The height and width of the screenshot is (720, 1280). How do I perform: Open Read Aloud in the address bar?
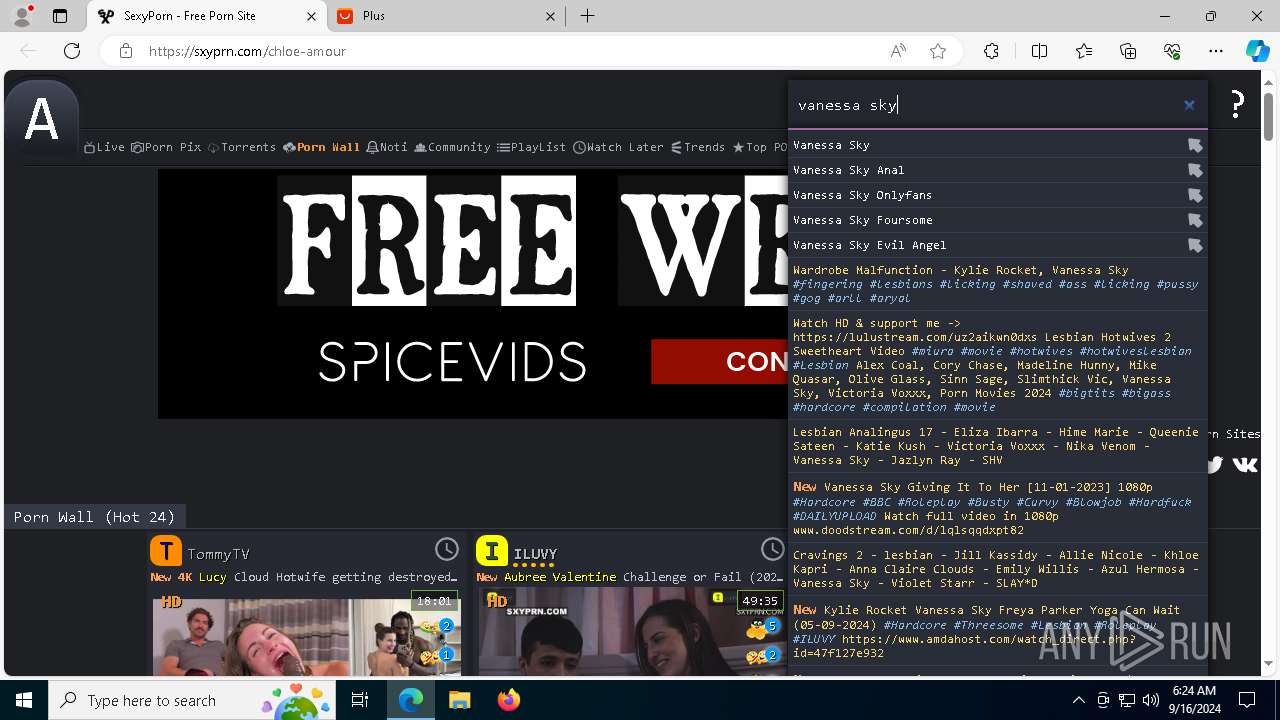pyautogui.click(x=898, y=51)
